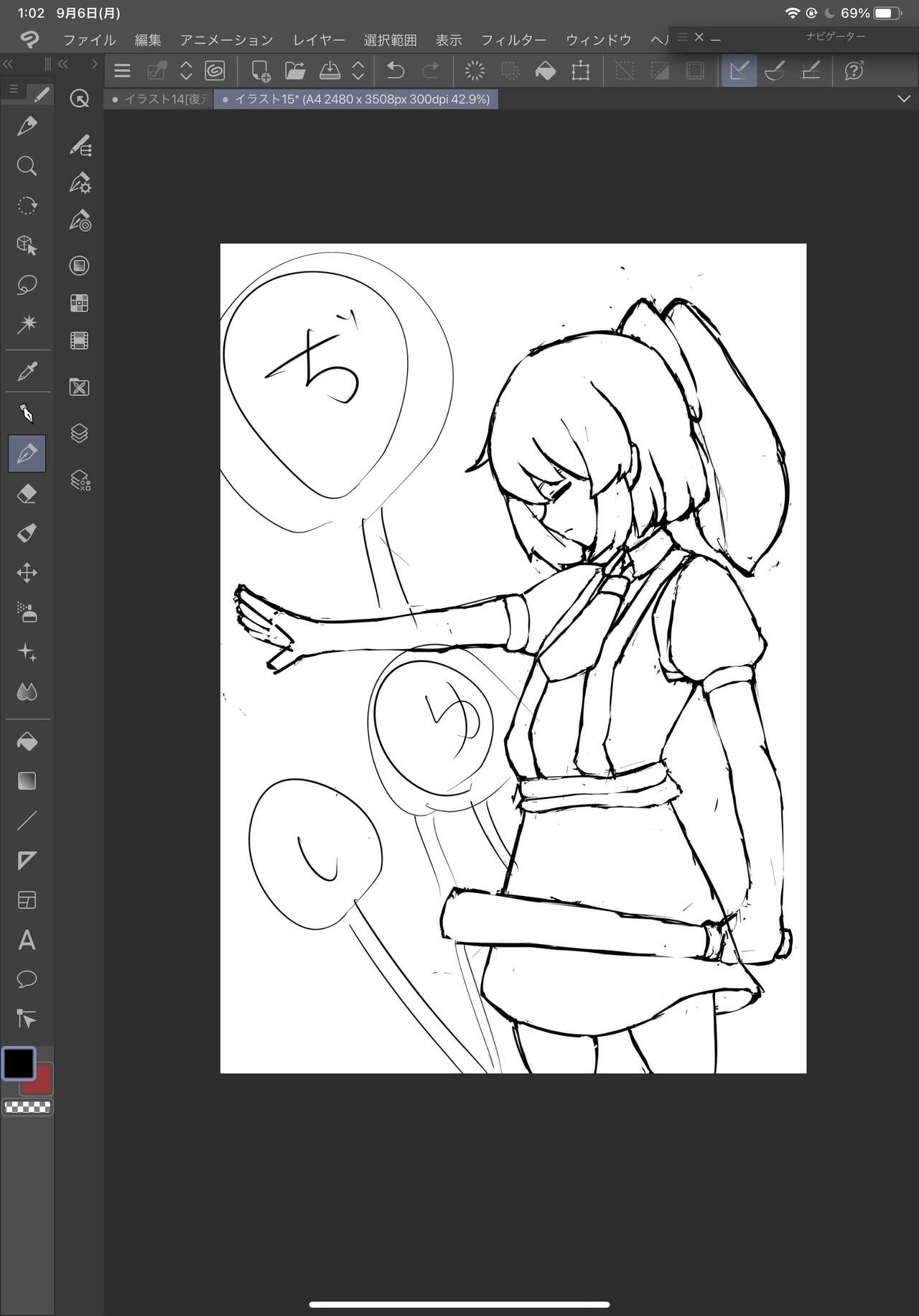This screenshot has width=919, height=1316.
Task: Toggle snap to ruler icon
Action: click(739, 70)
